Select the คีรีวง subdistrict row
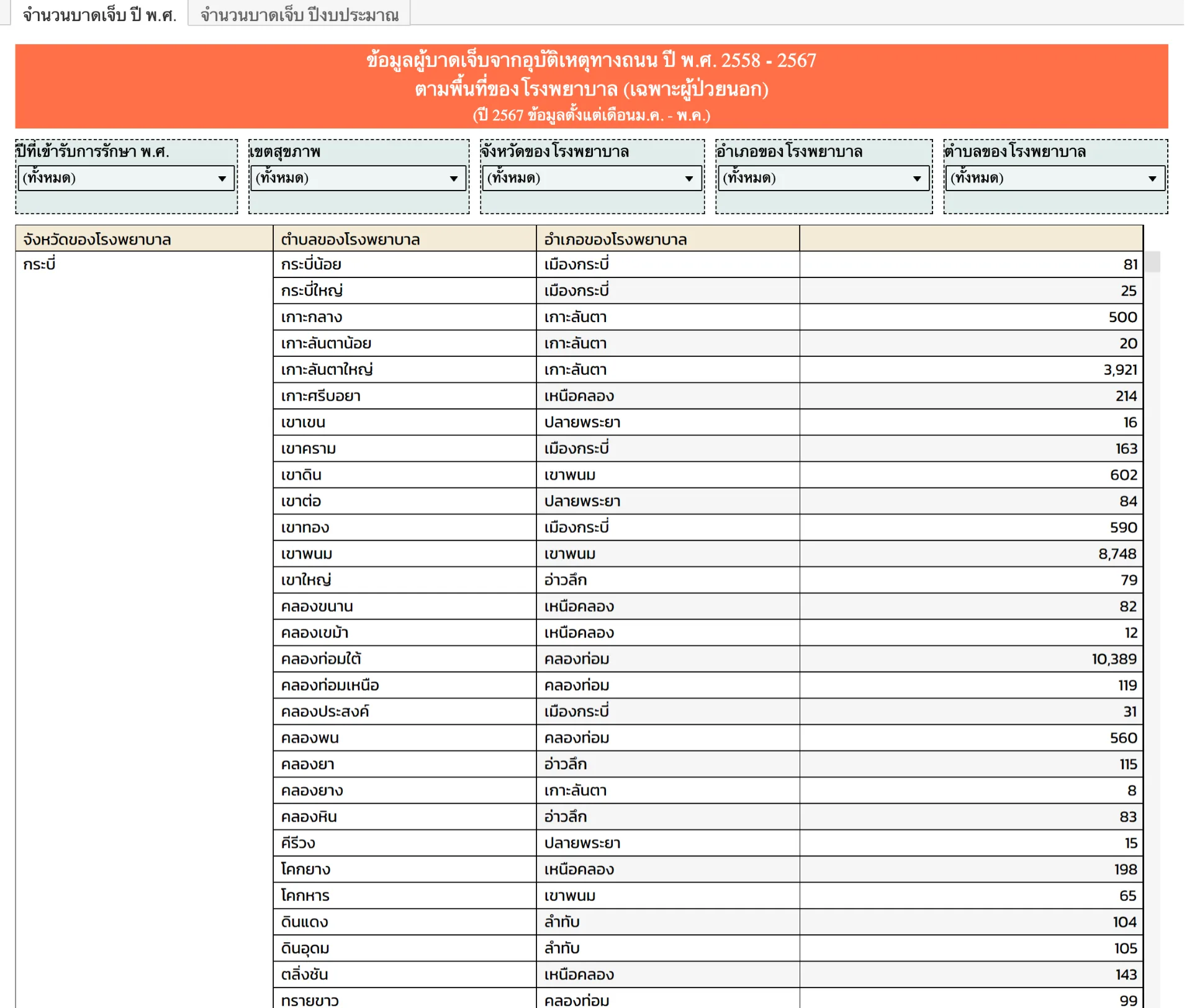1192x1008 pixels. 405,843
